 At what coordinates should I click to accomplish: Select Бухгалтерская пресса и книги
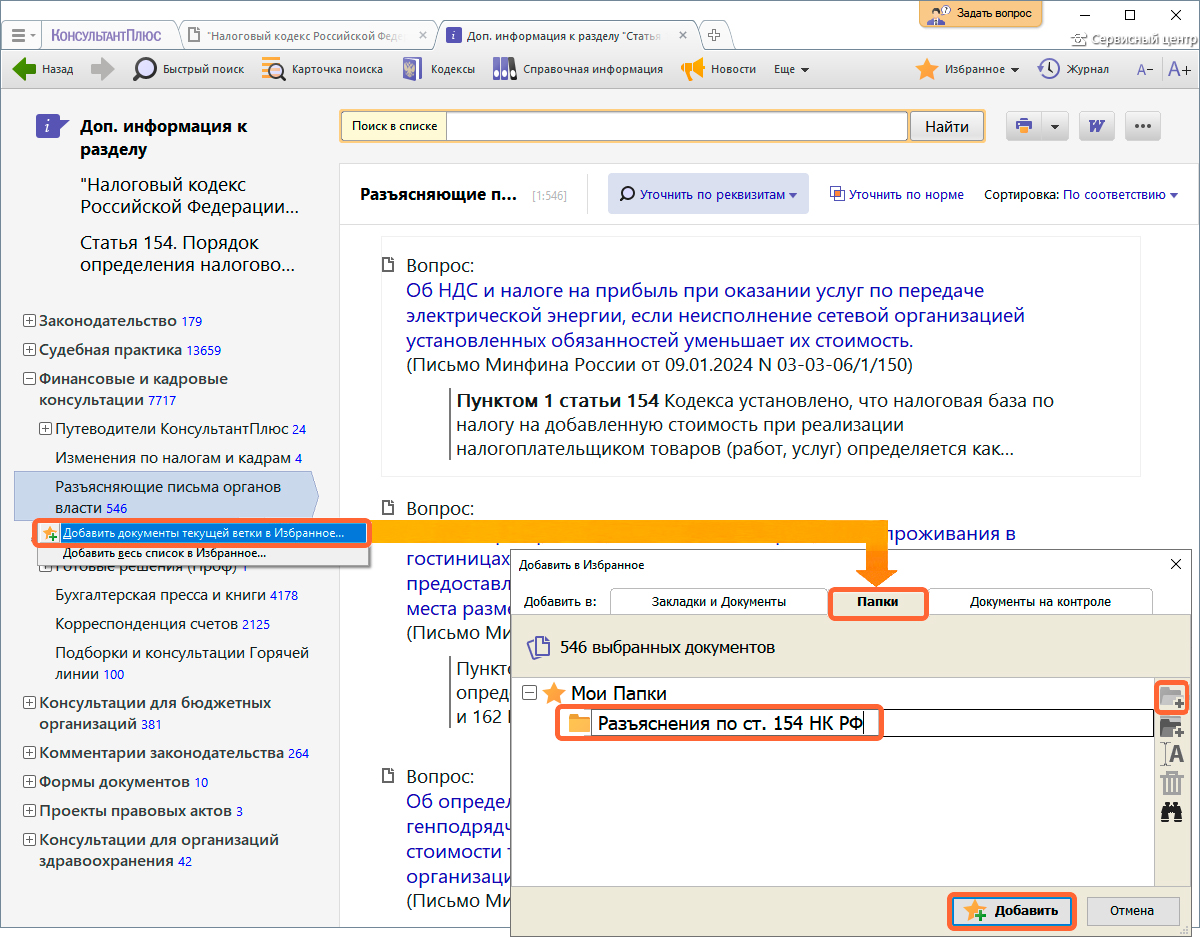pos(176,595)
